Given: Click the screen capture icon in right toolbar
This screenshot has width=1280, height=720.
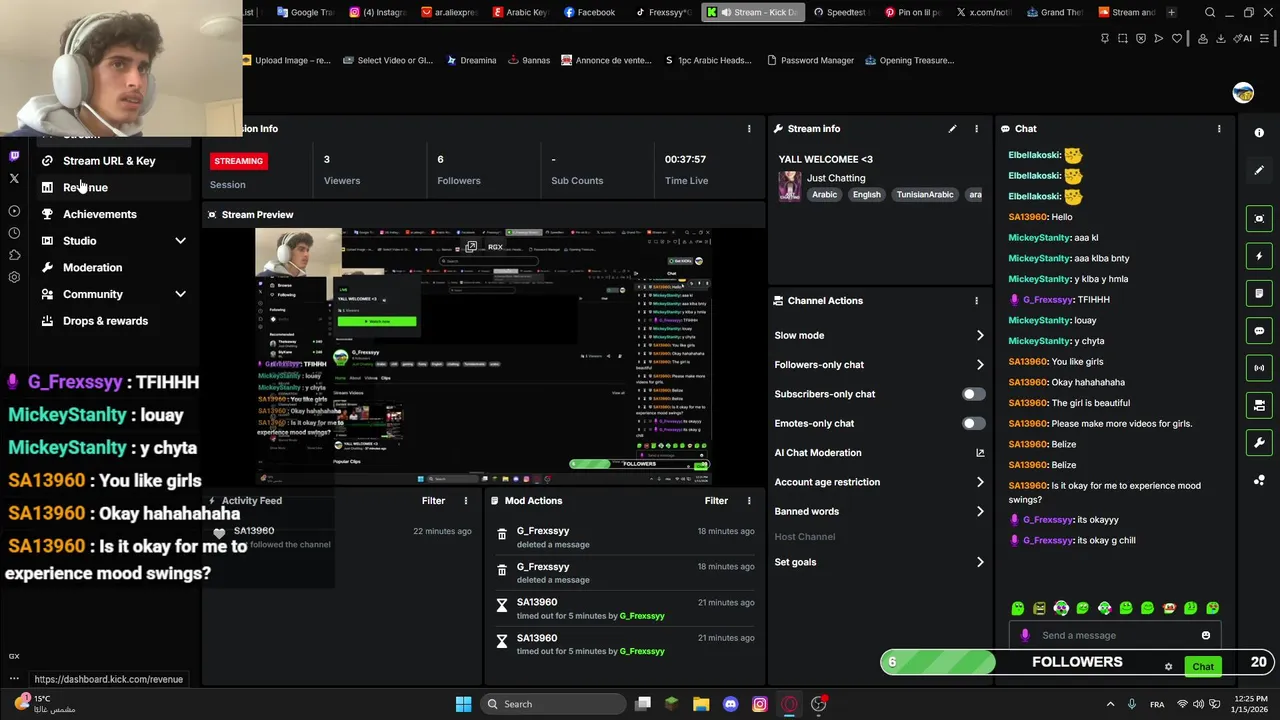Looking at the screenshot, I should pyautogui.click(x=1259, y=219).
